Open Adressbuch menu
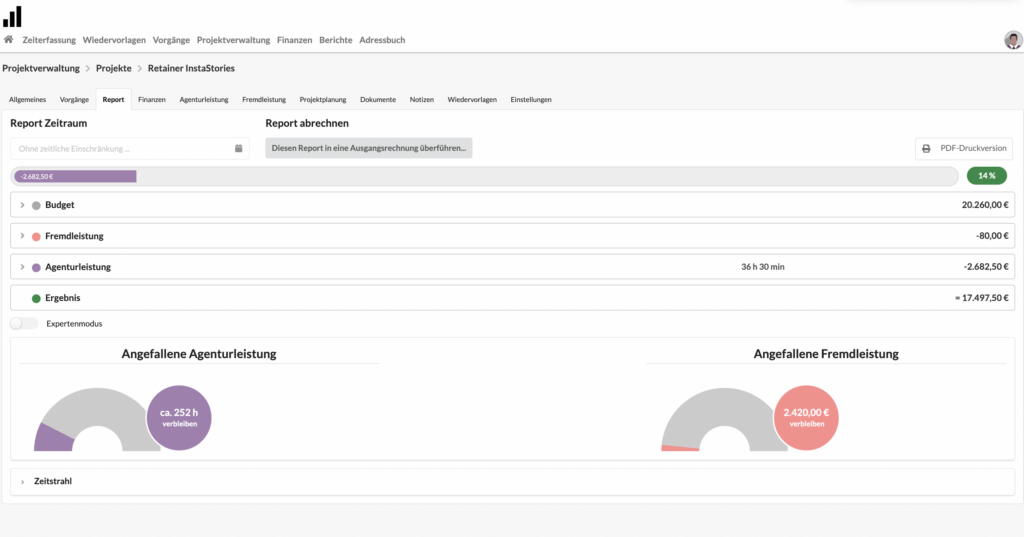1024x537 pixels. [382, 40]
